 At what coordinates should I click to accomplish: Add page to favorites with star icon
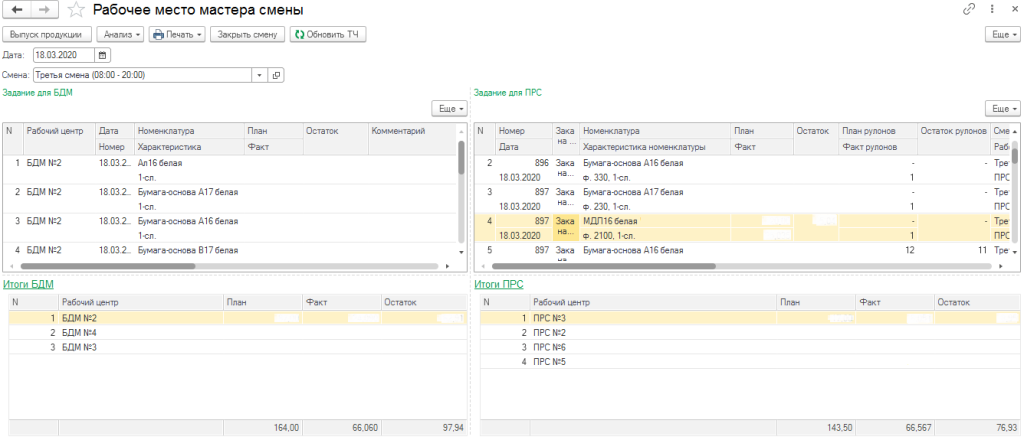point(76,10)
